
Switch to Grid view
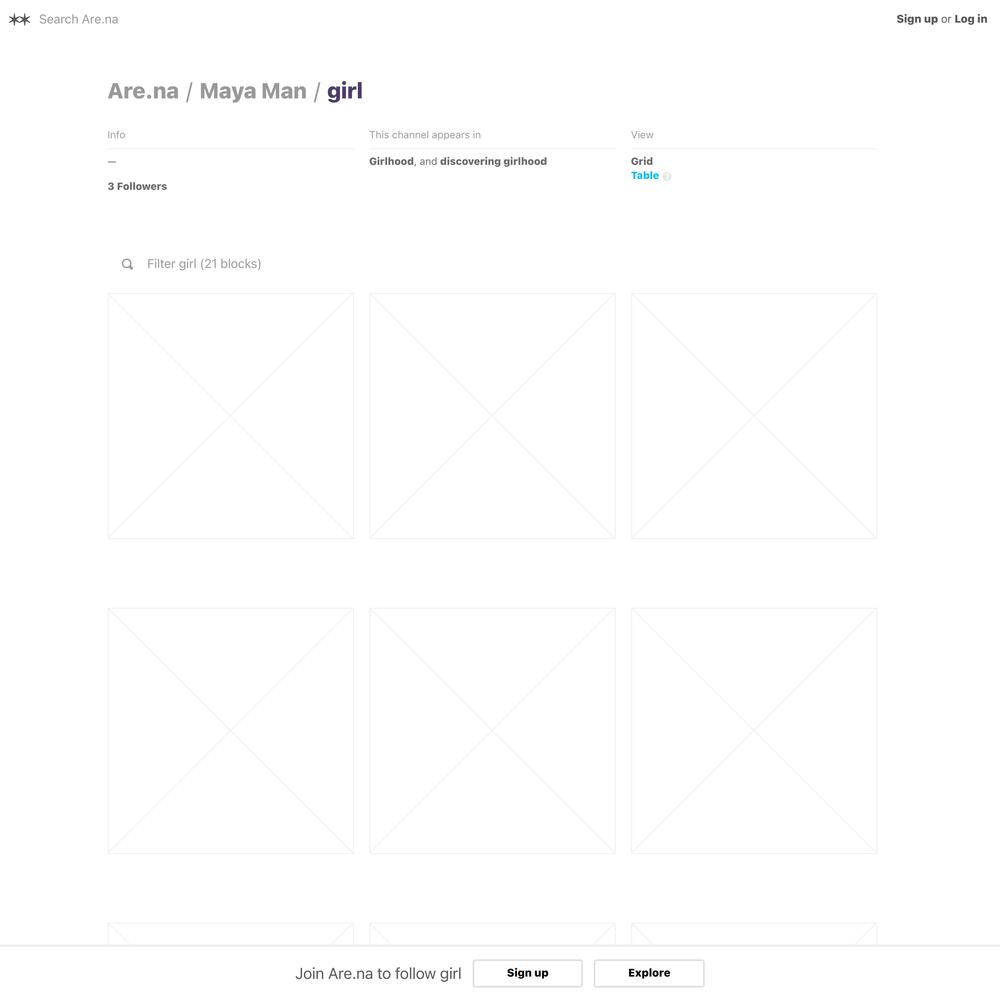(642, 161)
